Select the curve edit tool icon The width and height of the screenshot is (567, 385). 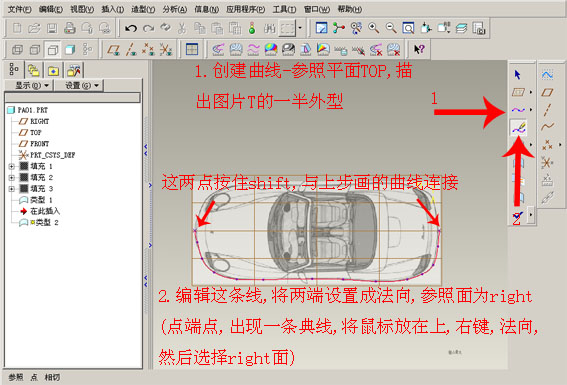tap(518, 127)
